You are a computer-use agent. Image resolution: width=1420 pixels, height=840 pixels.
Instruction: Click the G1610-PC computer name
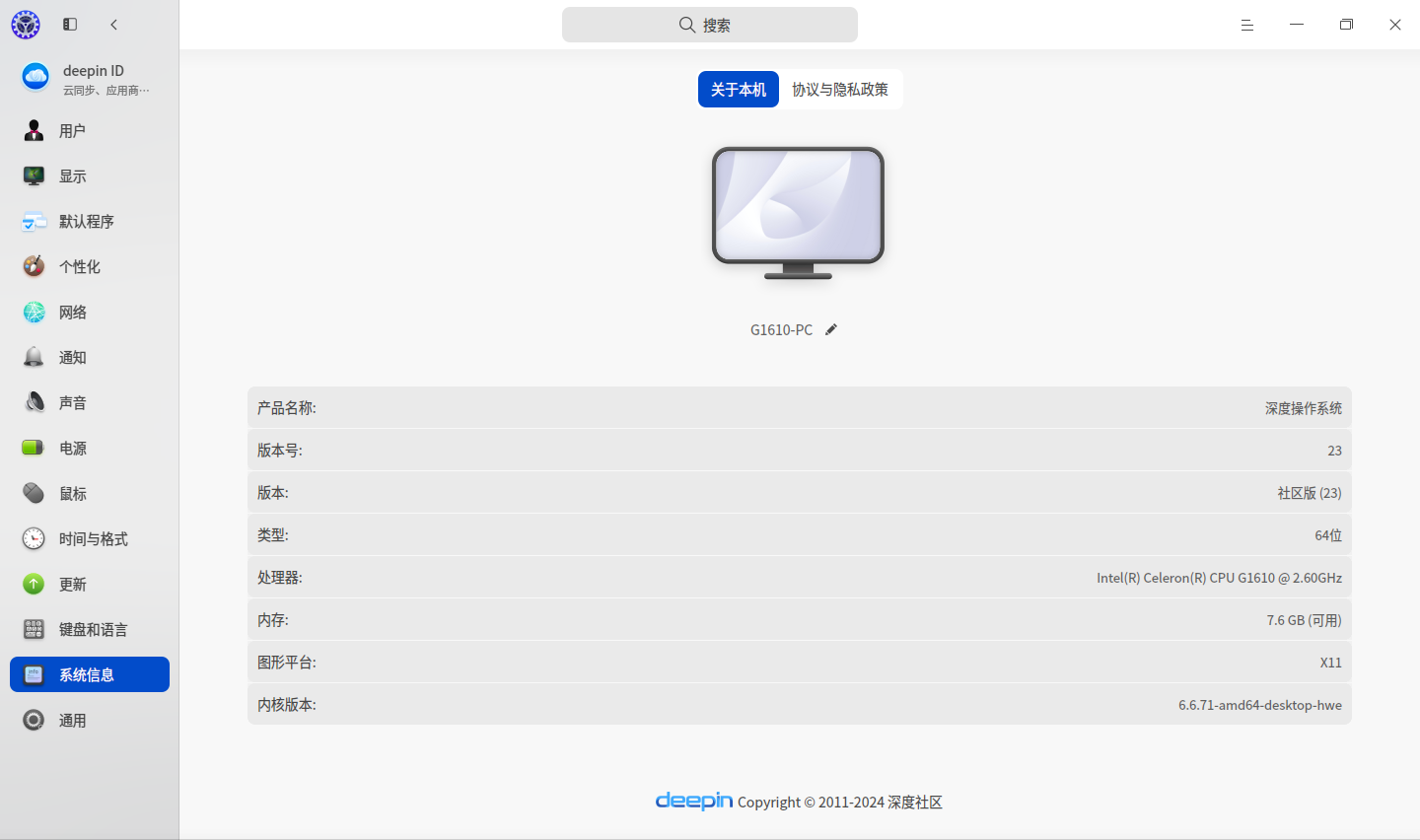coord(781,330)
